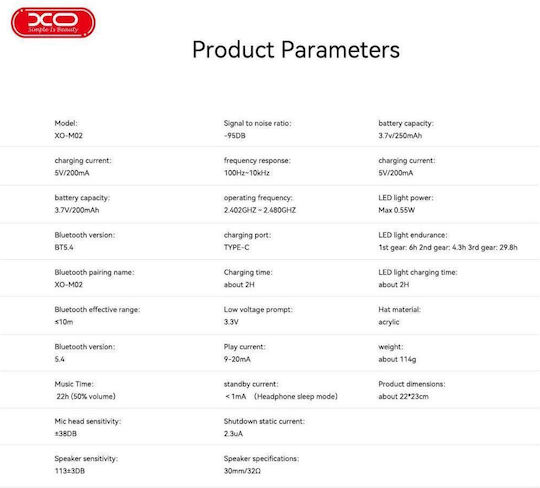Viewport: 540px width, 488px height.
Task: Click the LED light power label
Action: [x=406, y=198]
